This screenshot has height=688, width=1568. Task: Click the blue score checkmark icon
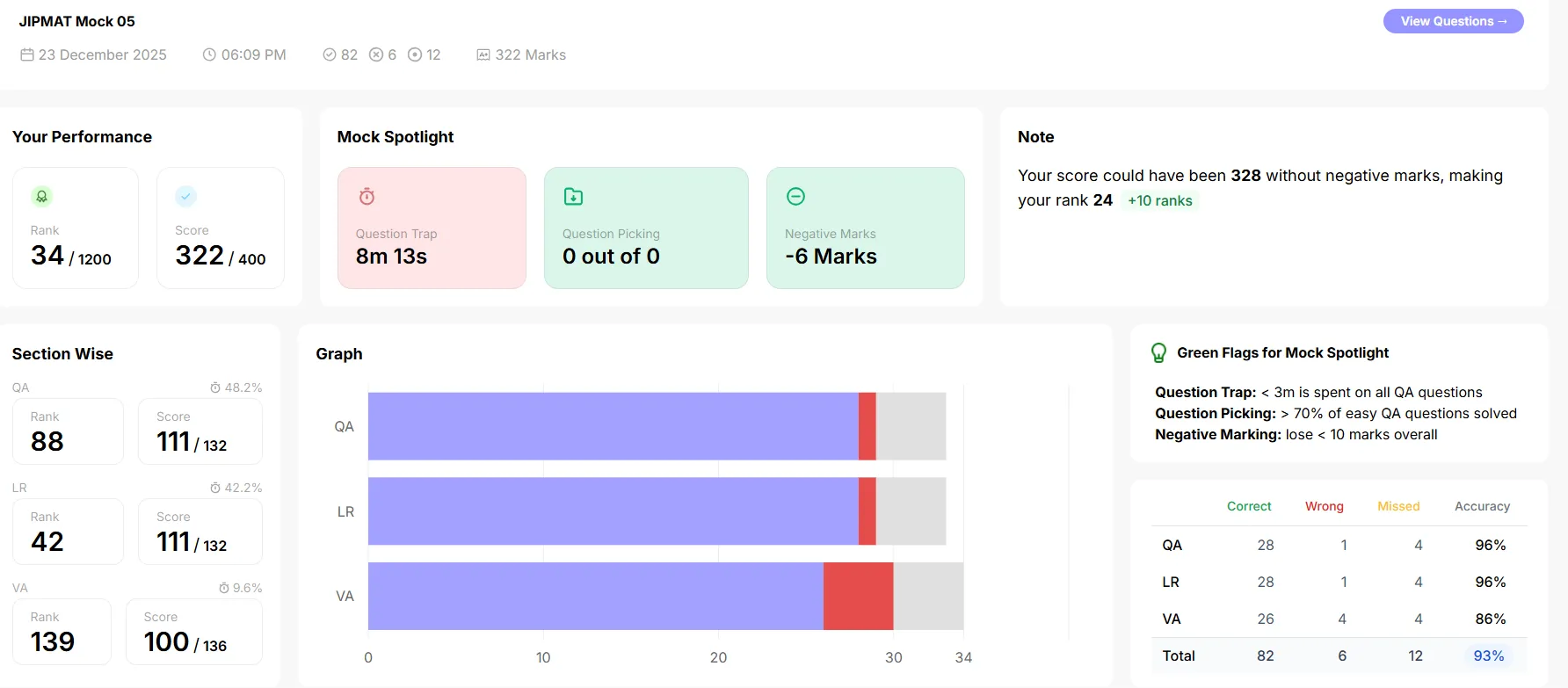point(185,196)
